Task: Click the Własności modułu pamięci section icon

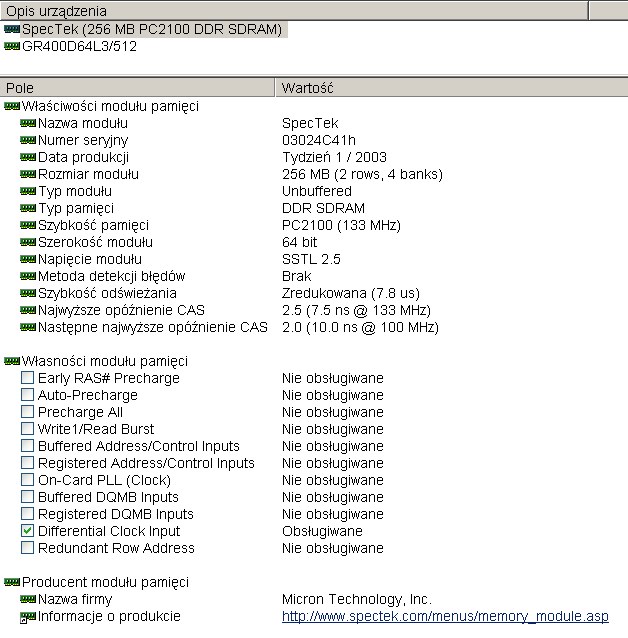Action: pos(12,361)
